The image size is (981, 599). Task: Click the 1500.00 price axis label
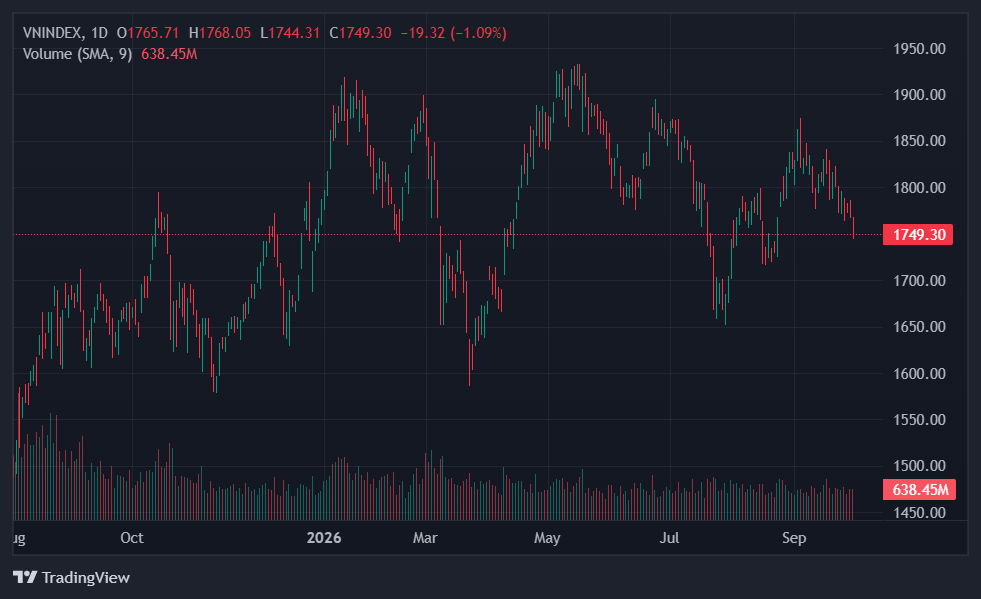pos(919,466)
